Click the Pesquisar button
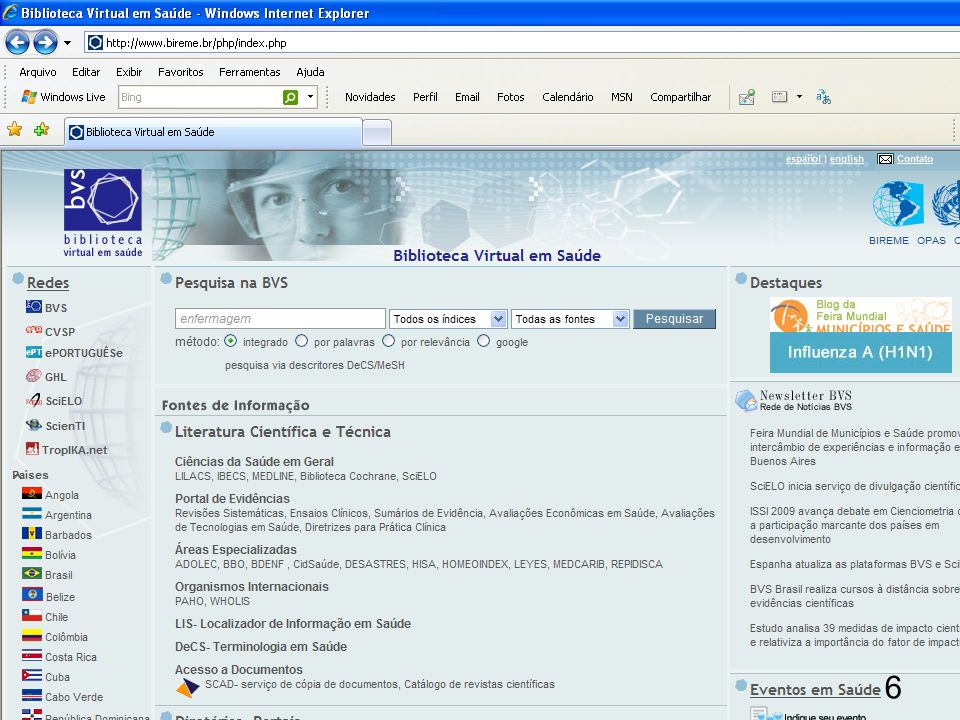Screen dimensions: 960x720 [674, 318]
